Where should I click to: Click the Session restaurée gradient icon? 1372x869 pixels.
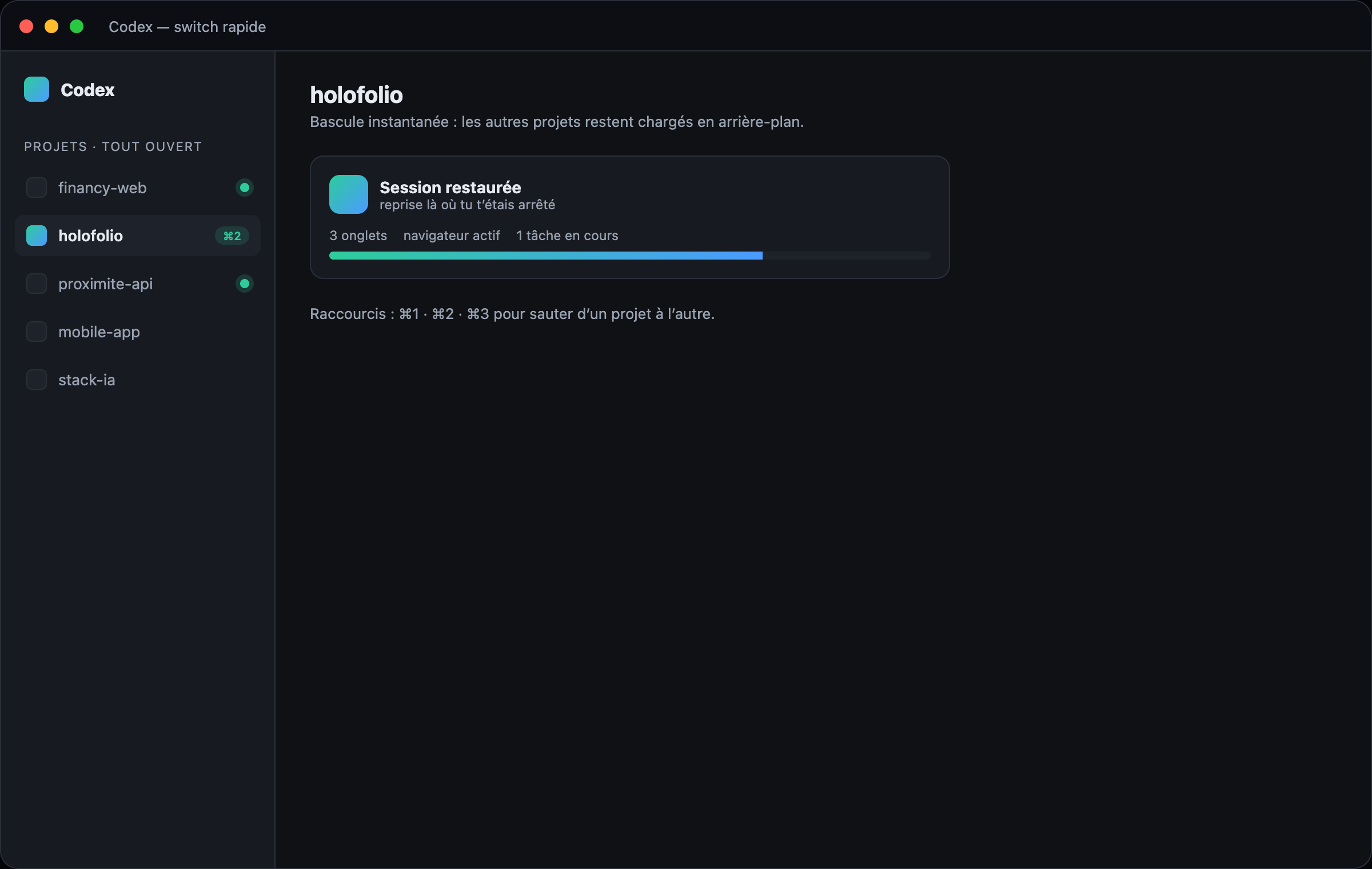[x=349, y=194]
